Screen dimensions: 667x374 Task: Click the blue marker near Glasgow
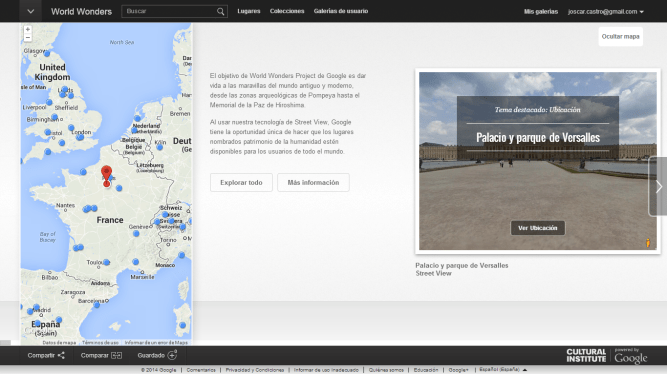47,54
